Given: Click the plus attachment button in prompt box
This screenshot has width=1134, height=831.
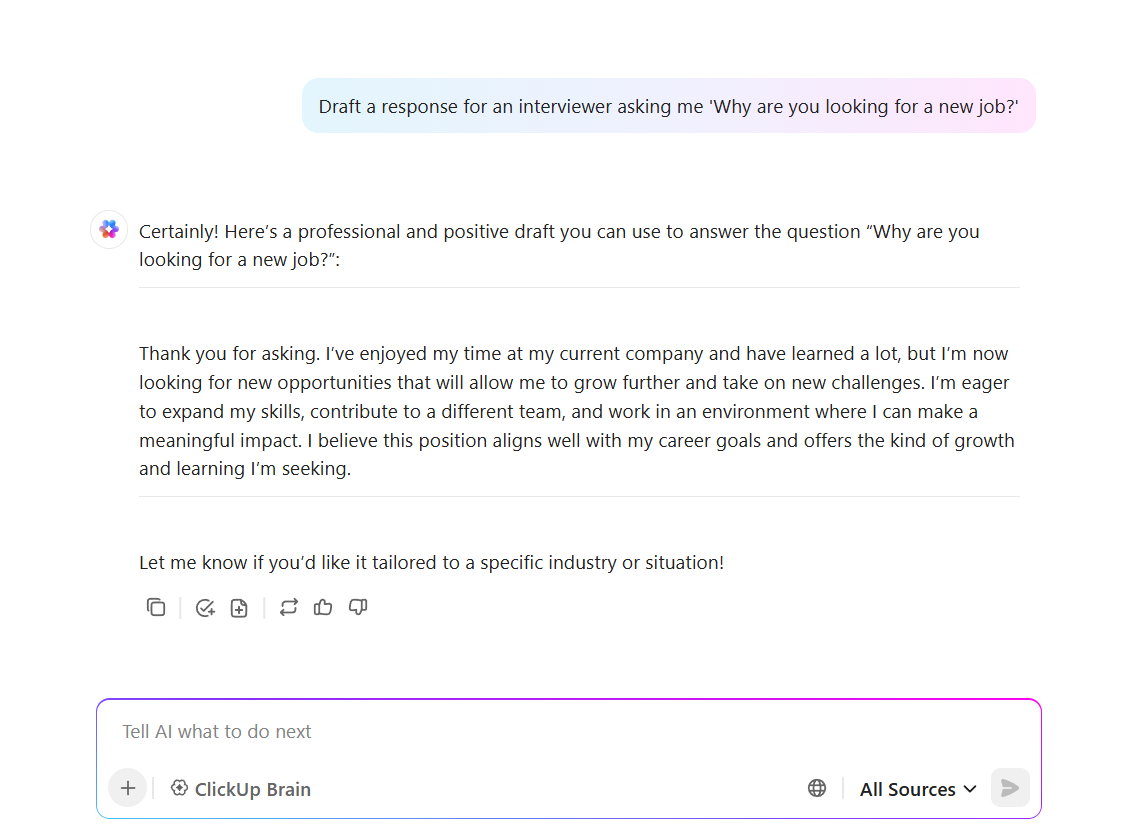Looking at the screenshot, I should pyautogui.click(x=128, y=788).
